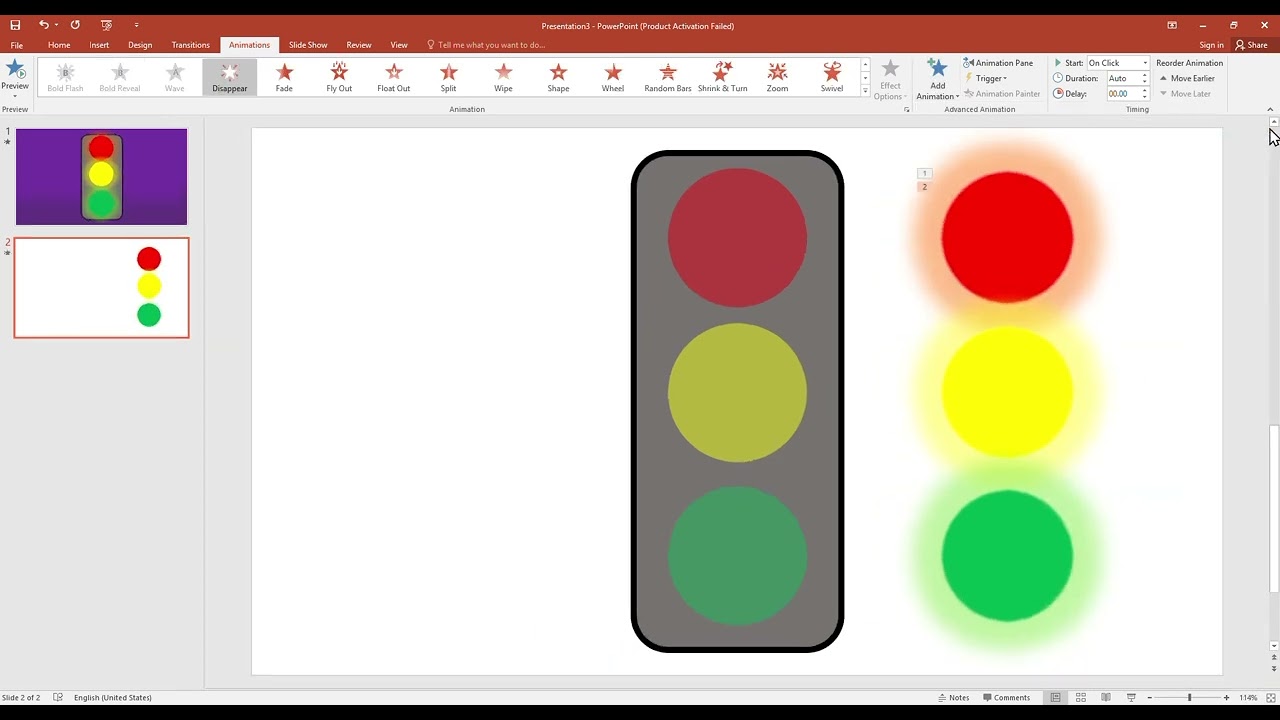This screenshot has width=1280, height=720.
Task: Choose the Split animation effect
Action: [448, 77]
